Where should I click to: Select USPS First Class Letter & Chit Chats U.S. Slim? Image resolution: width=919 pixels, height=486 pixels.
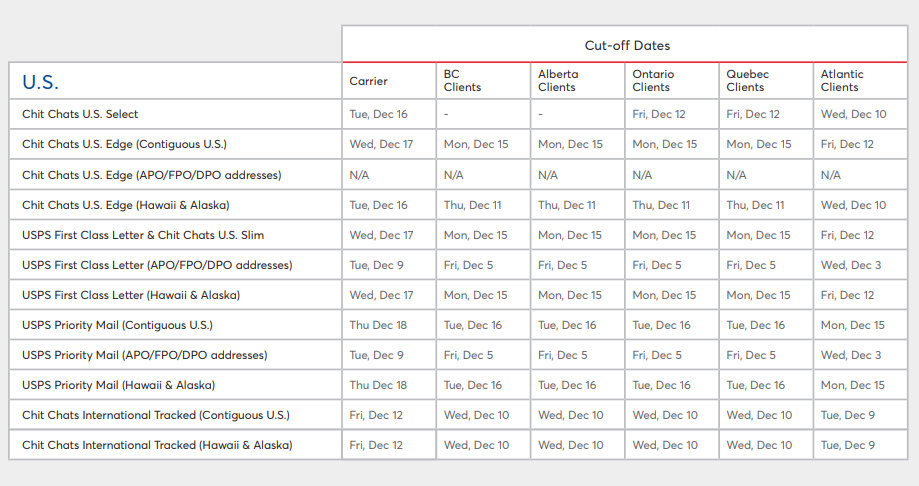[142, 235]
